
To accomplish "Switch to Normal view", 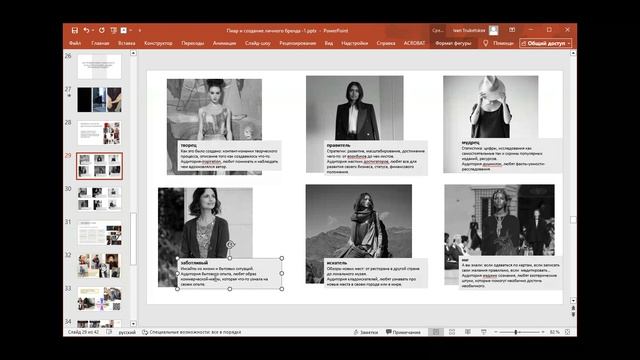I will (x=436, y=332).
